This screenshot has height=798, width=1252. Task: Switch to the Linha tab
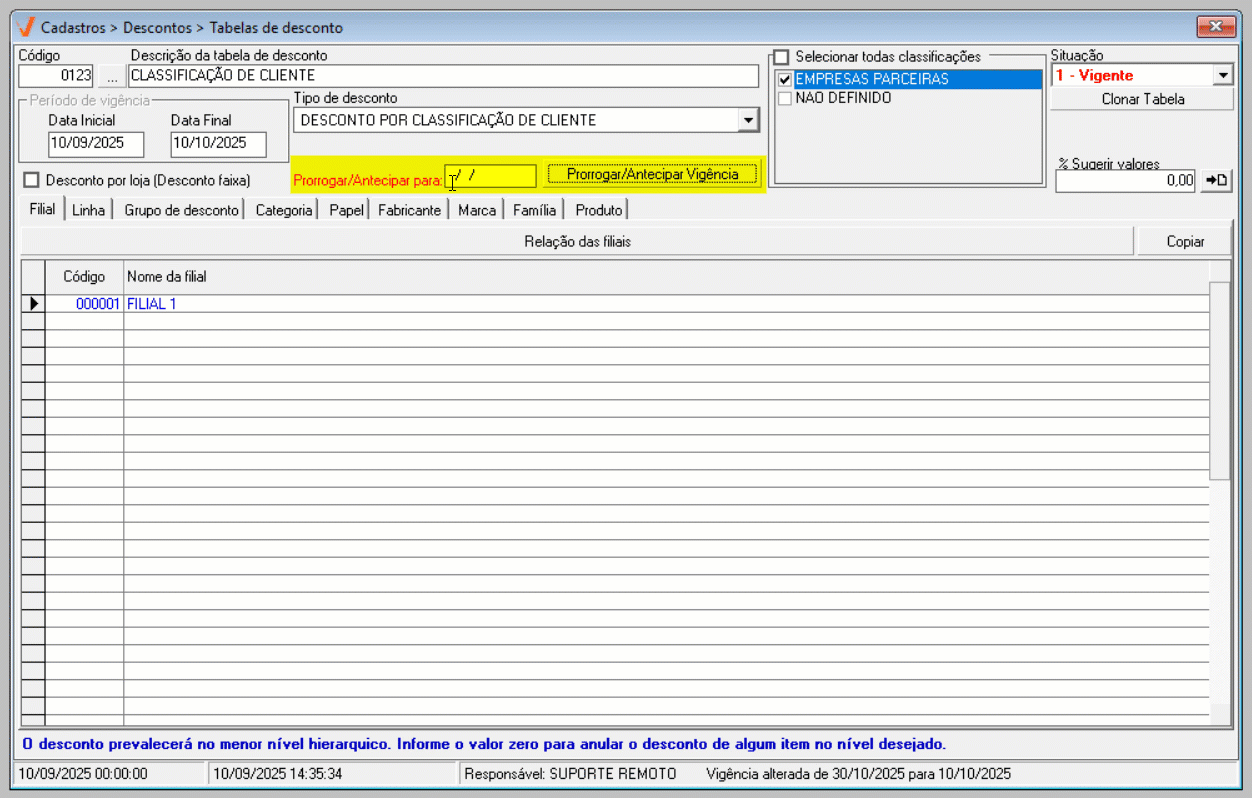88,210
